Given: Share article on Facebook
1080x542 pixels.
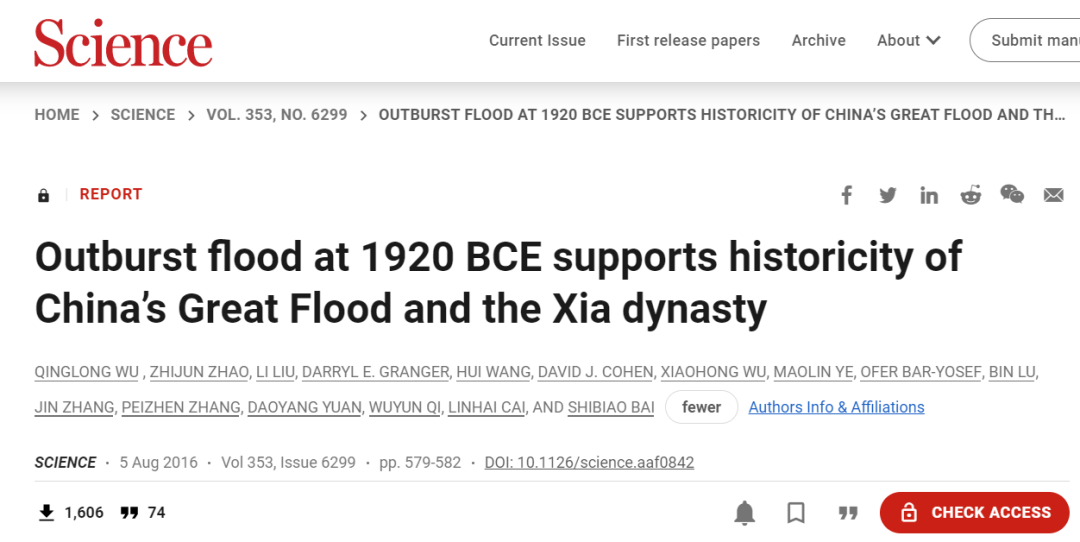Looking at the screenshot, I should pyautogui.click(x=847, y=195).
